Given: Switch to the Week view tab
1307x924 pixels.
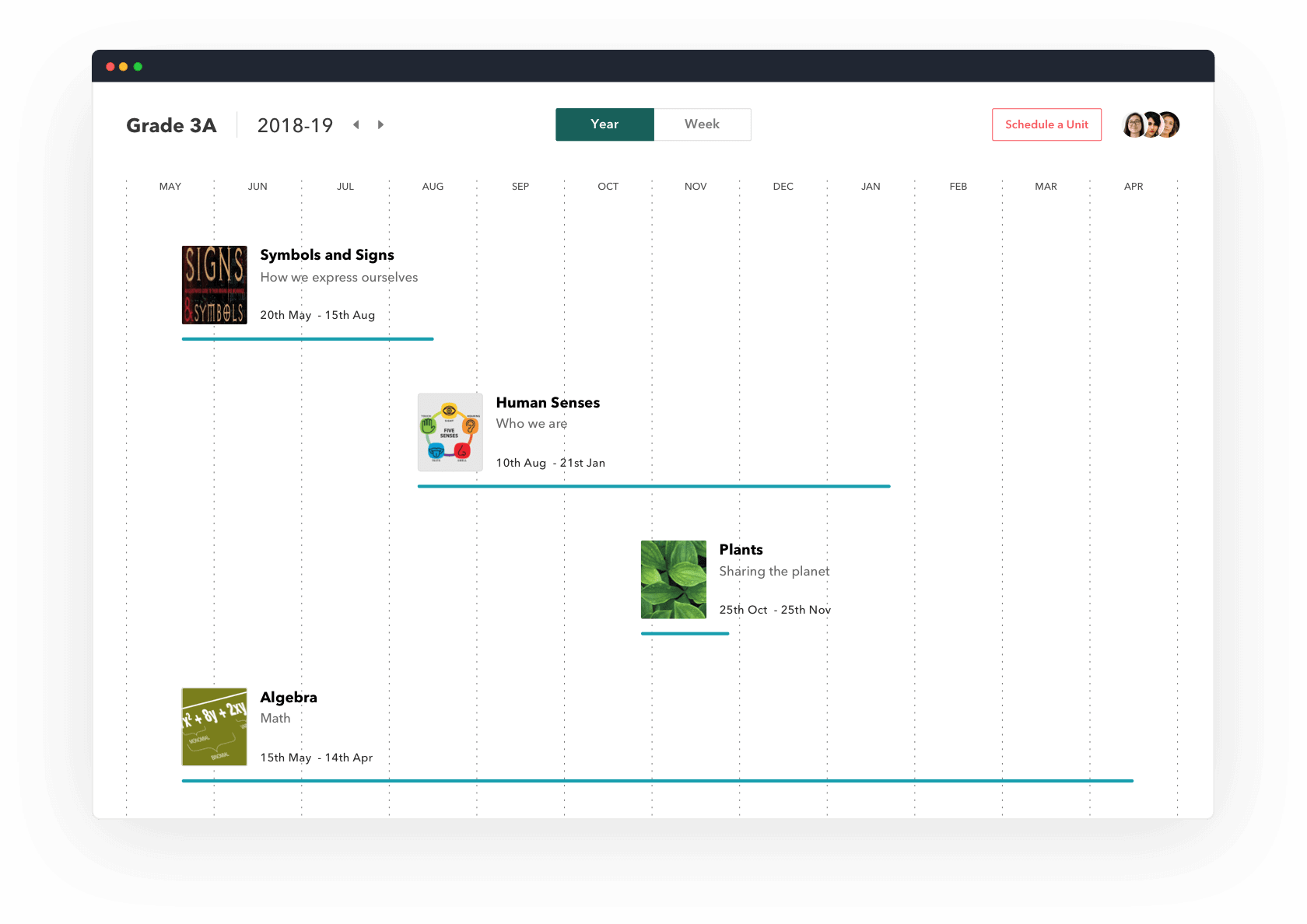Looking at the screenshot, I should [702, 124].
